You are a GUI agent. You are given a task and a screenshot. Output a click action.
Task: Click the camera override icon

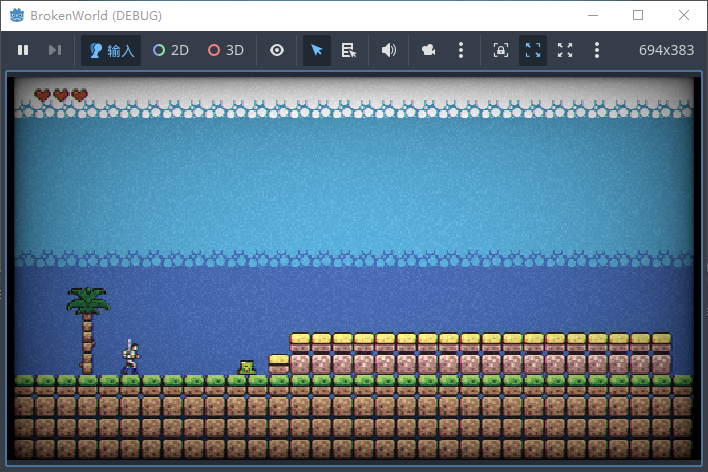[x=429, y=50]
